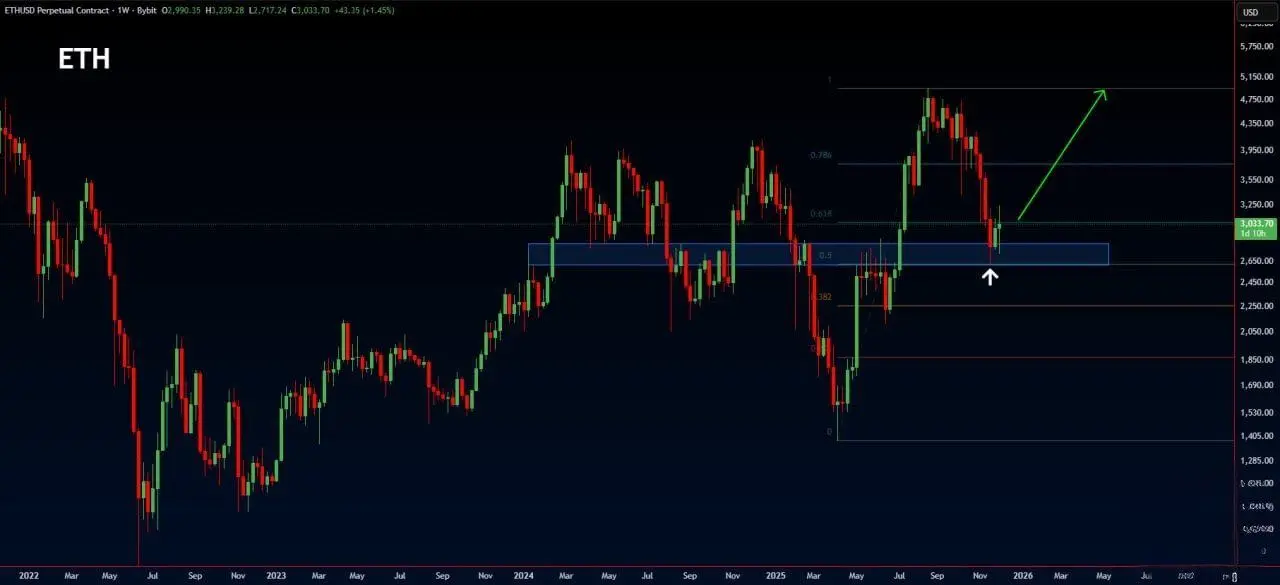Open the time axis settings icon at bottom right
1280x585 pixels.
click(1236, 576)
